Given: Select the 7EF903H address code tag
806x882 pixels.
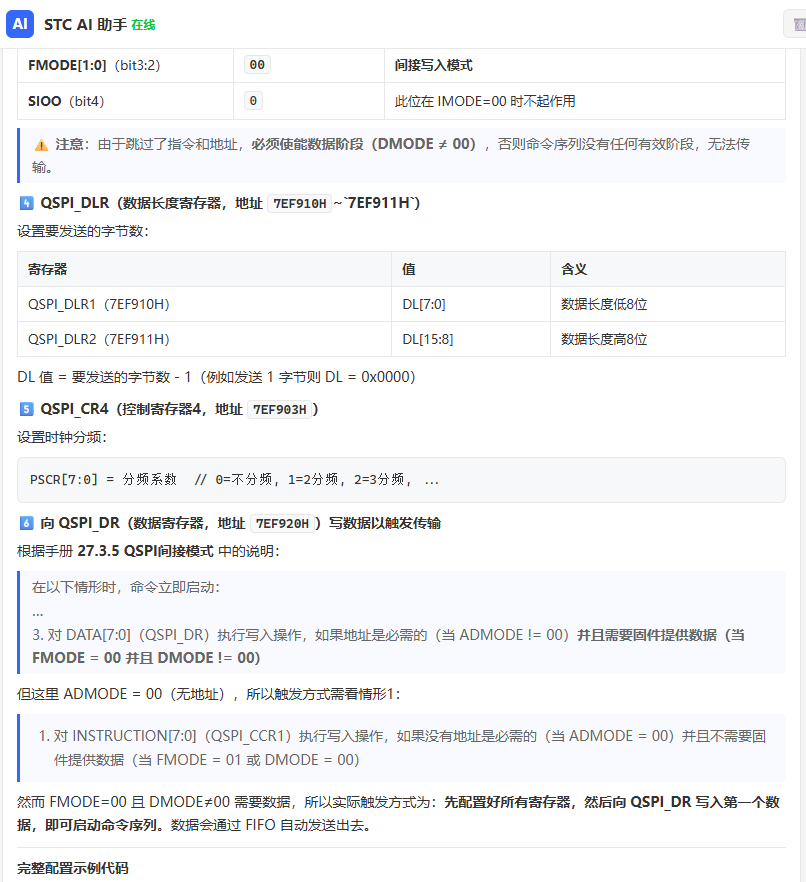Looking at the screenshot, I should [280, 410].
